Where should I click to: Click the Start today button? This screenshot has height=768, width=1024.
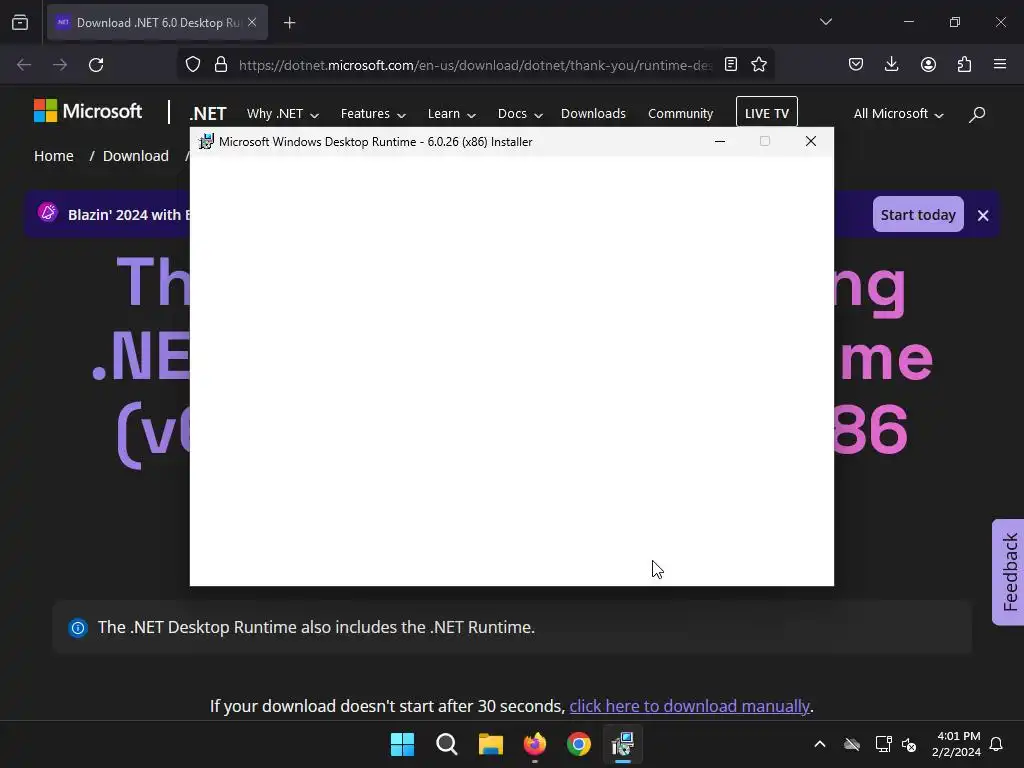(918, 214)
